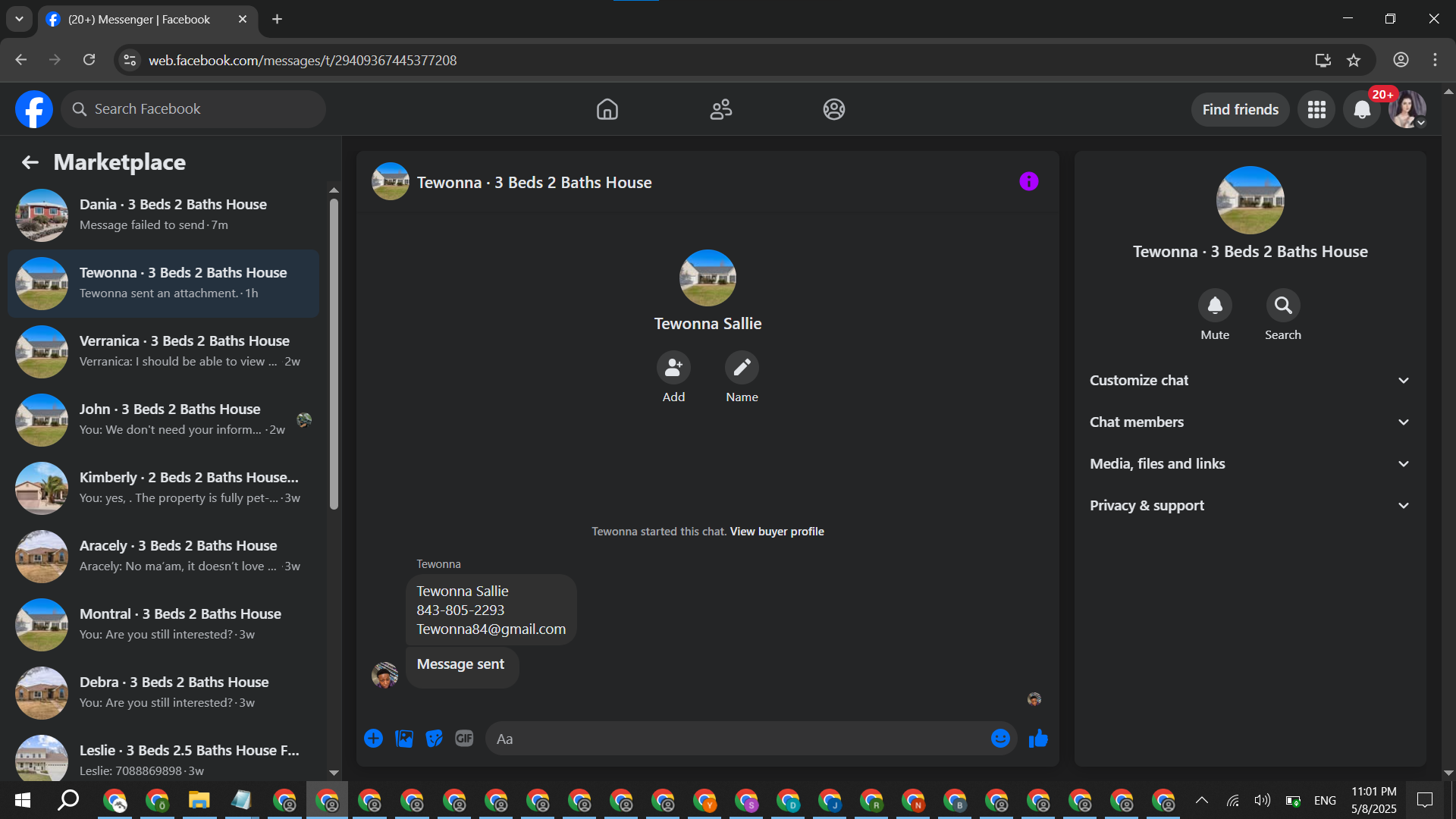Send a thumbs-up like

tap(1038, 739)
